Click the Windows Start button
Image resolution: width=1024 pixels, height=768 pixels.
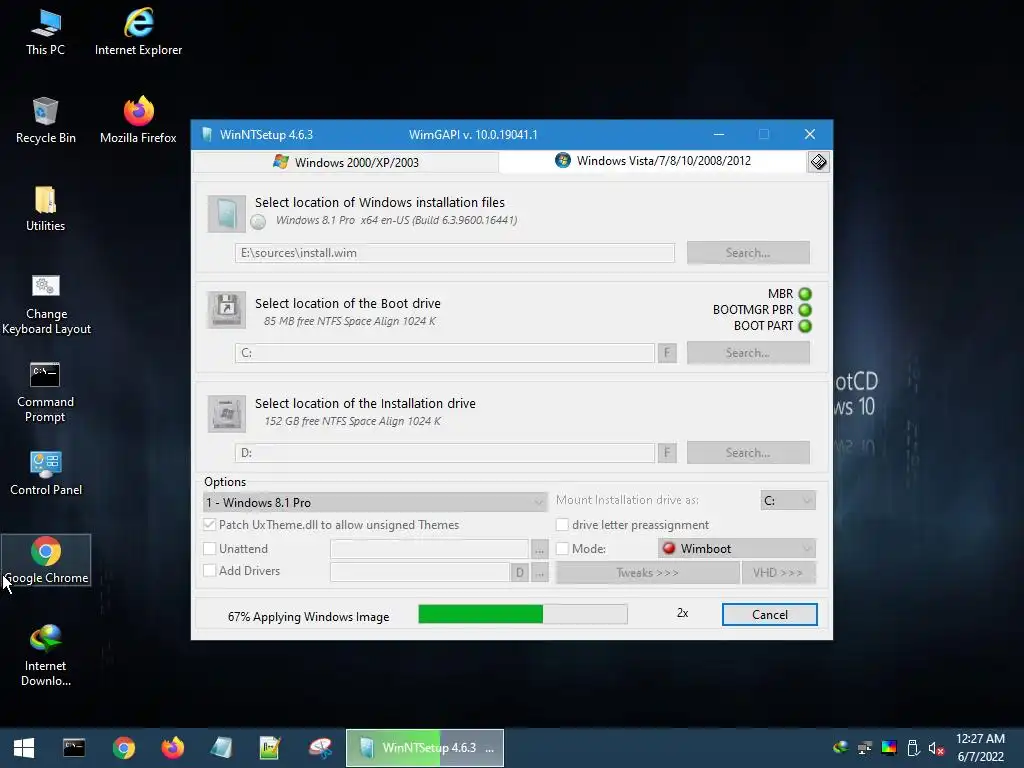(24, 748)
